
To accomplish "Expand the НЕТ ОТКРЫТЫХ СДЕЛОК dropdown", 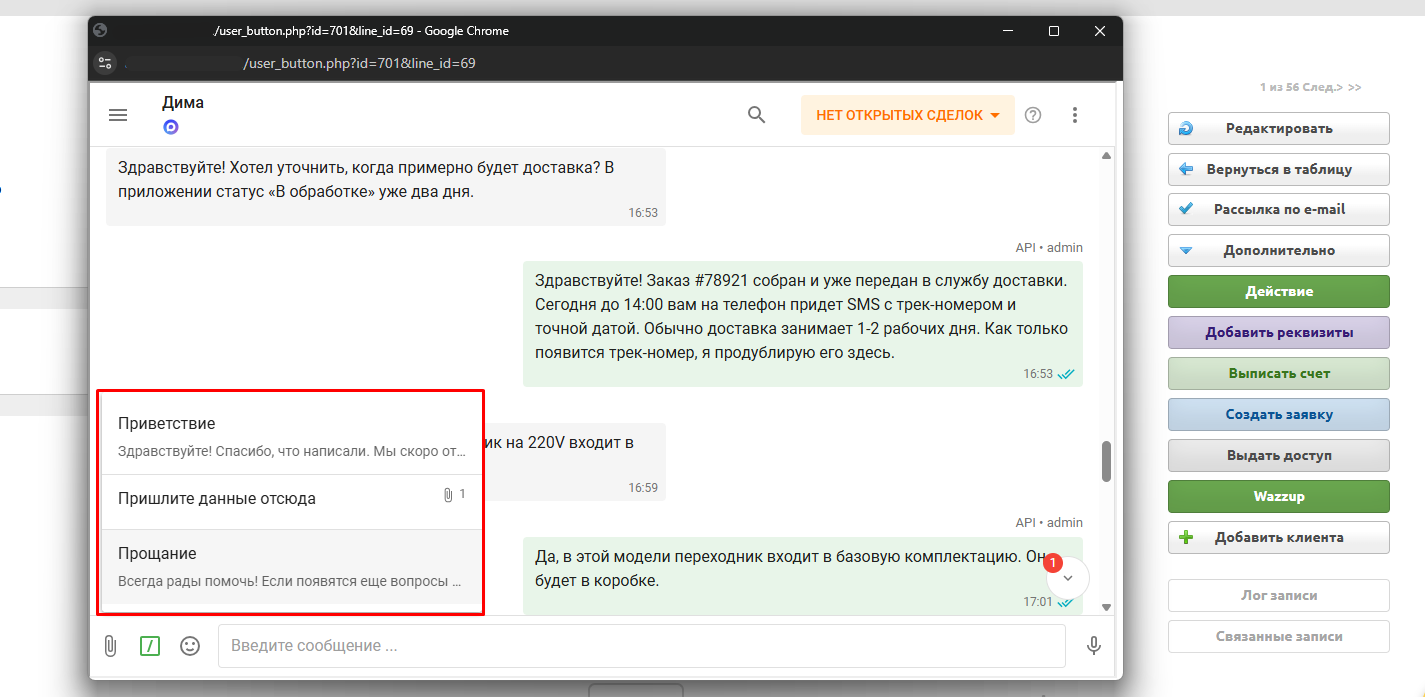I will pyautogui.click(x=907, y=115).
